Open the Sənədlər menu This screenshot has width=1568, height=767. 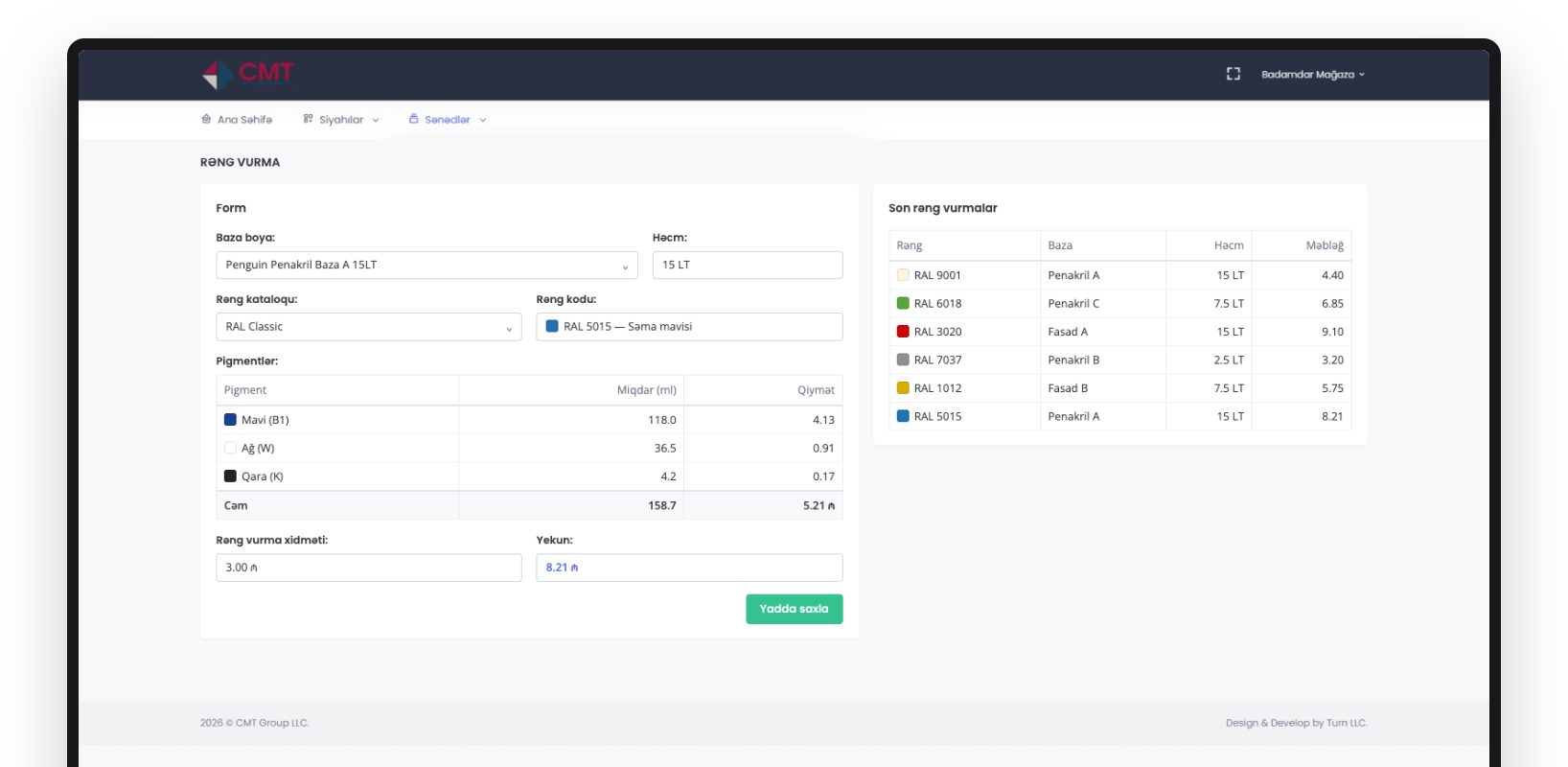click(x=448, y=120)
